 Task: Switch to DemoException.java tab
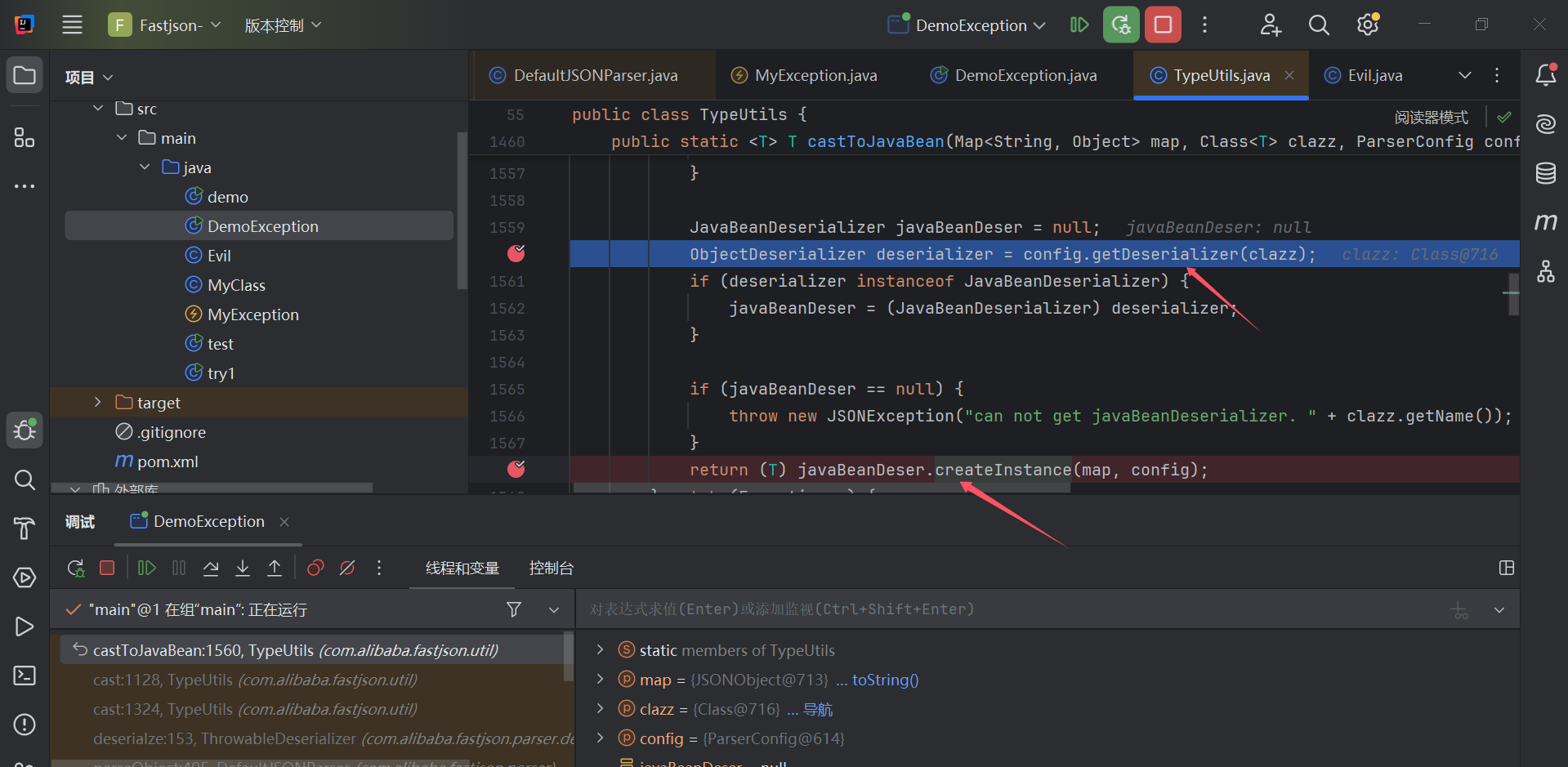coord(1014,75)
